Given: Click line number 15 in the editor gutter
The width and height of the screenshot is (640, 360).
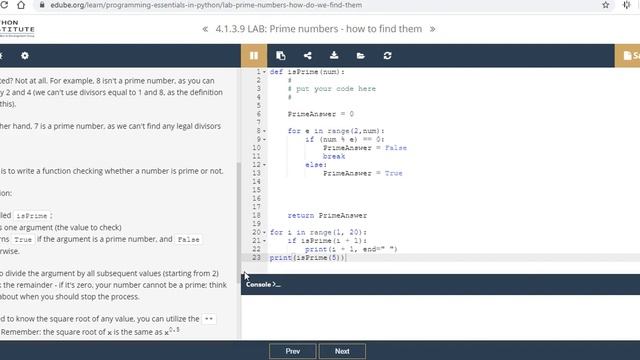Looking at the screenshot, I should pyautogui.click(x=256, y=190).
